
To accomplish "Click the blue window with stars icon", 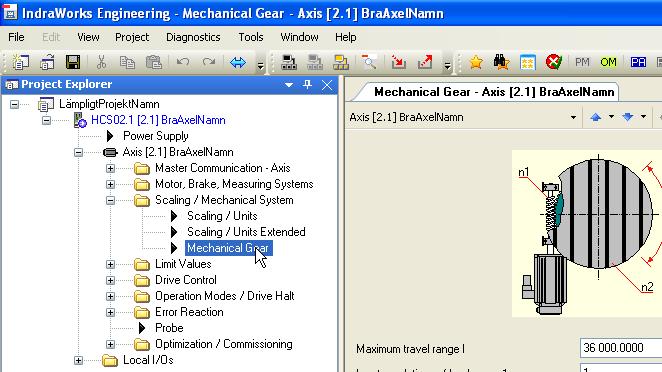I will point(528,62).
